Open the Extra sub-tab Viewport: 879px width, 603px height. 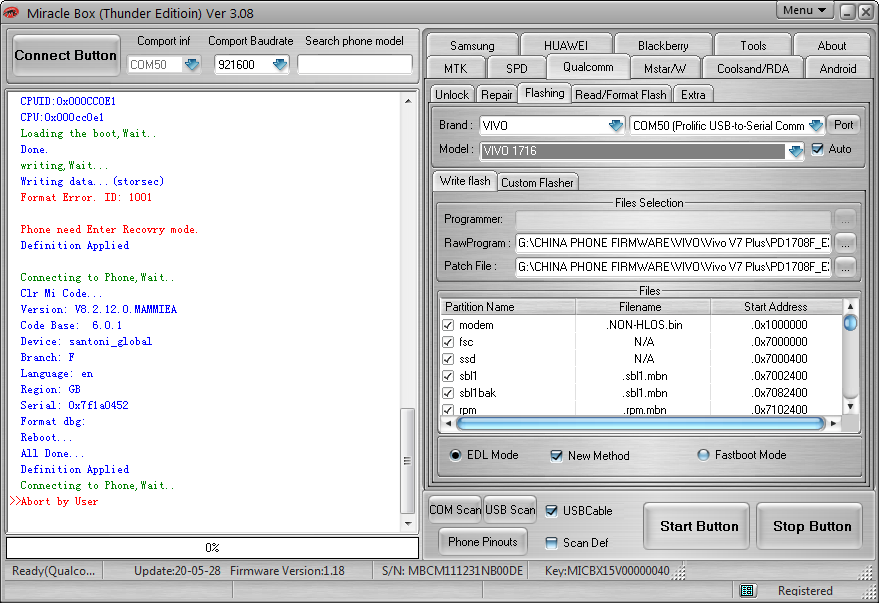point(693,95)
